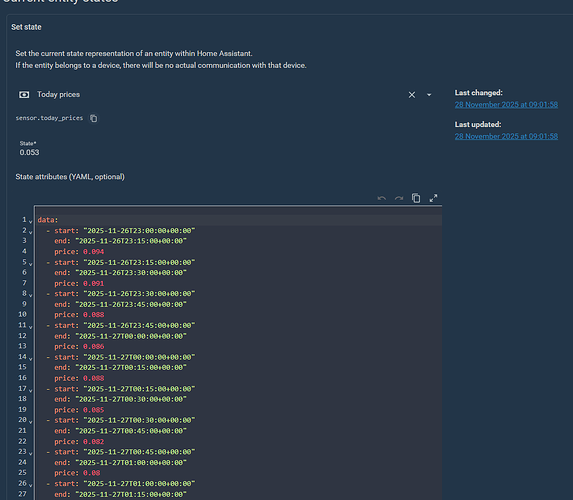This screenshot has width=573, height=500.
Task: Collapse the data block at line 1
Action: click(30, 221)
